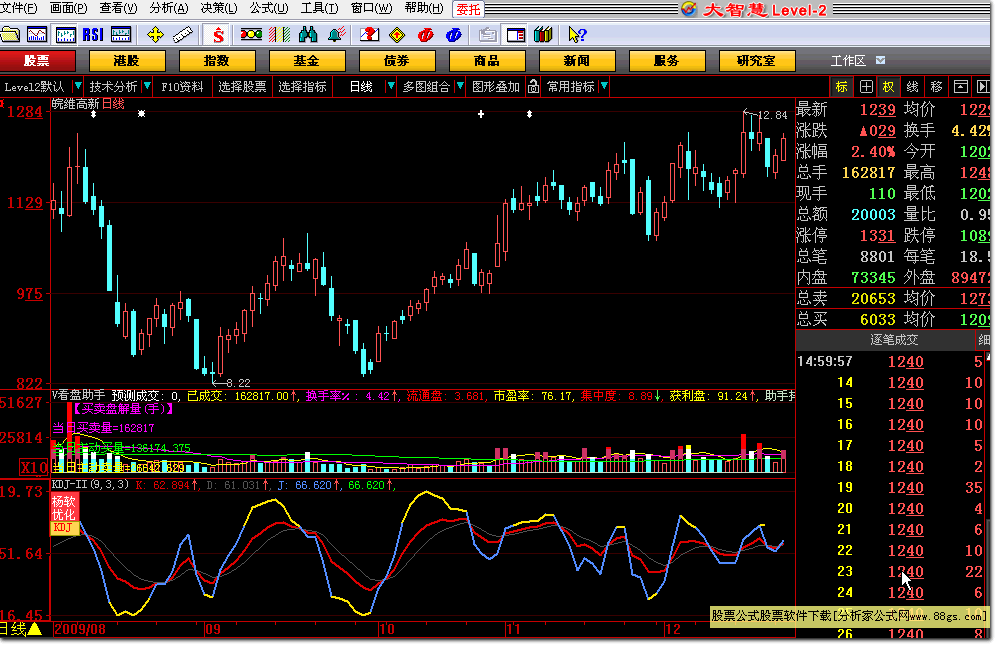Open the books library icon
Viewport: 997px width, 645px height.
543,34
